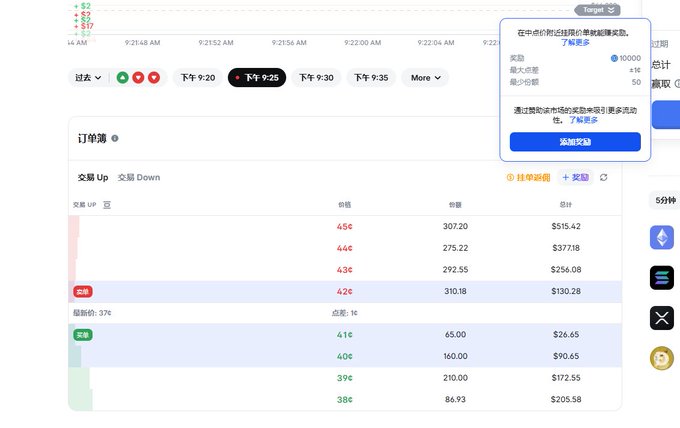The width and height of the screenshot is (680, 428).
Task: Refresh the order book
Action: 603,177
